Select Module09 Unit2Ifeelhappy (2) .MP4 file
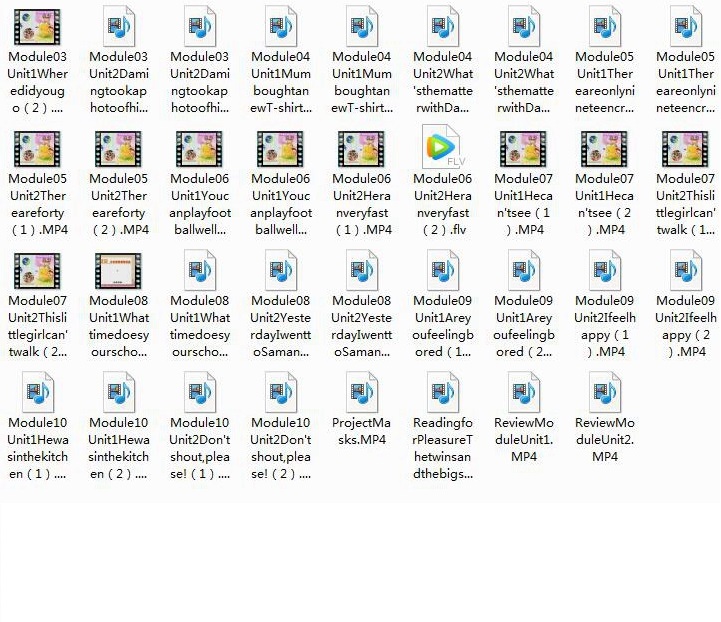The image size is (721, 622). coord(685,270)
